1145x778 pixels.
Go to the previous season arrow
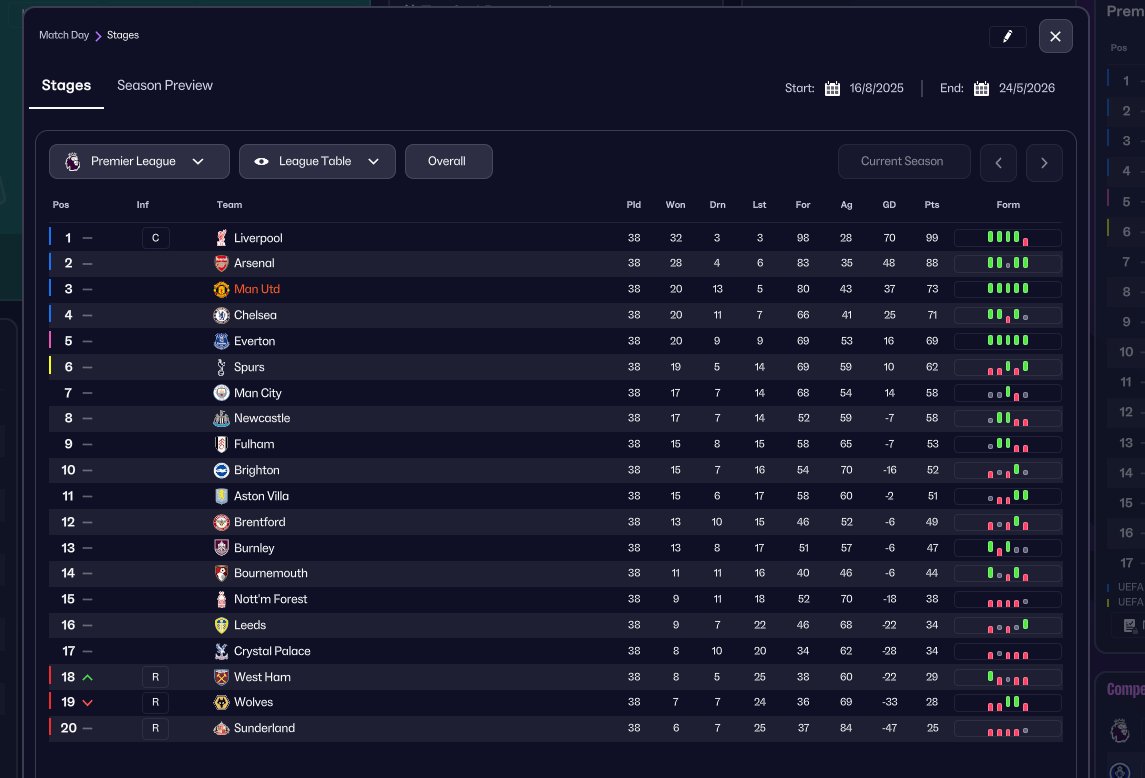(998, 162)
